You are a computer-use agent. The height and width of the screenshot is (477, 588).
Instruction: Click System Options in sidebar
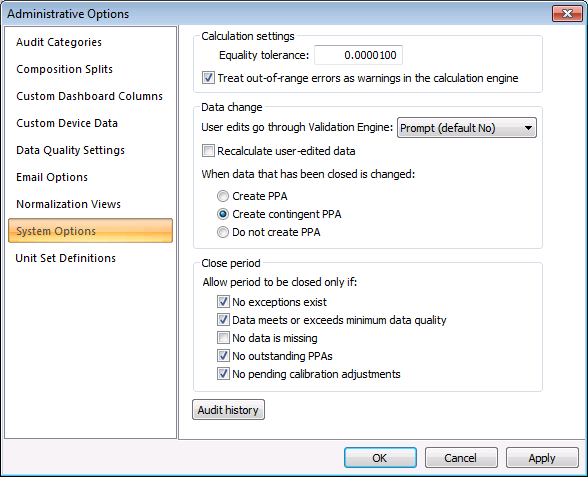(x=90, y=231)
